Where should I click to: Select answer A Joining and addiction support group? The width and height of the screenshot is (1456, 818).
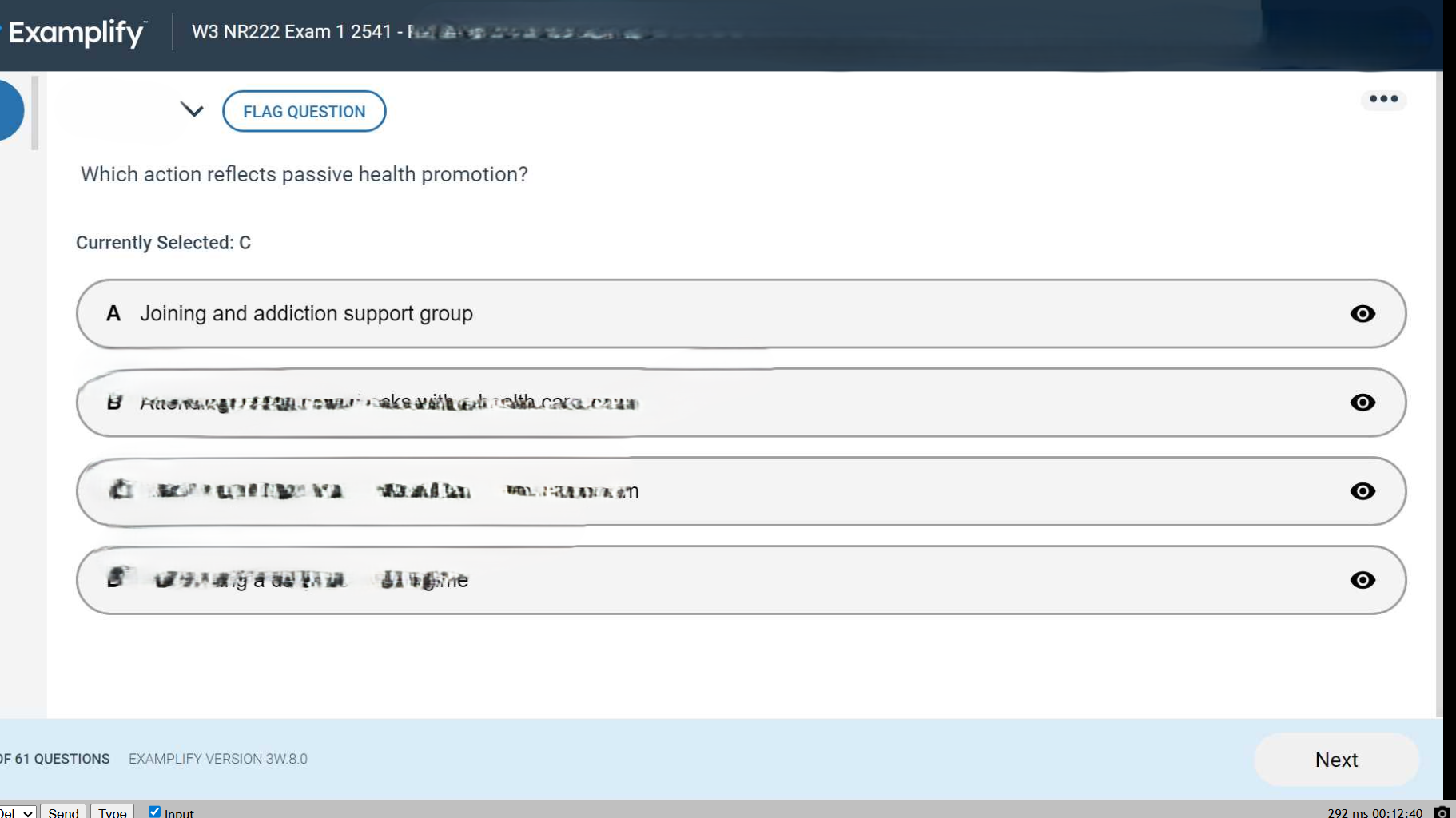point(306,314)
